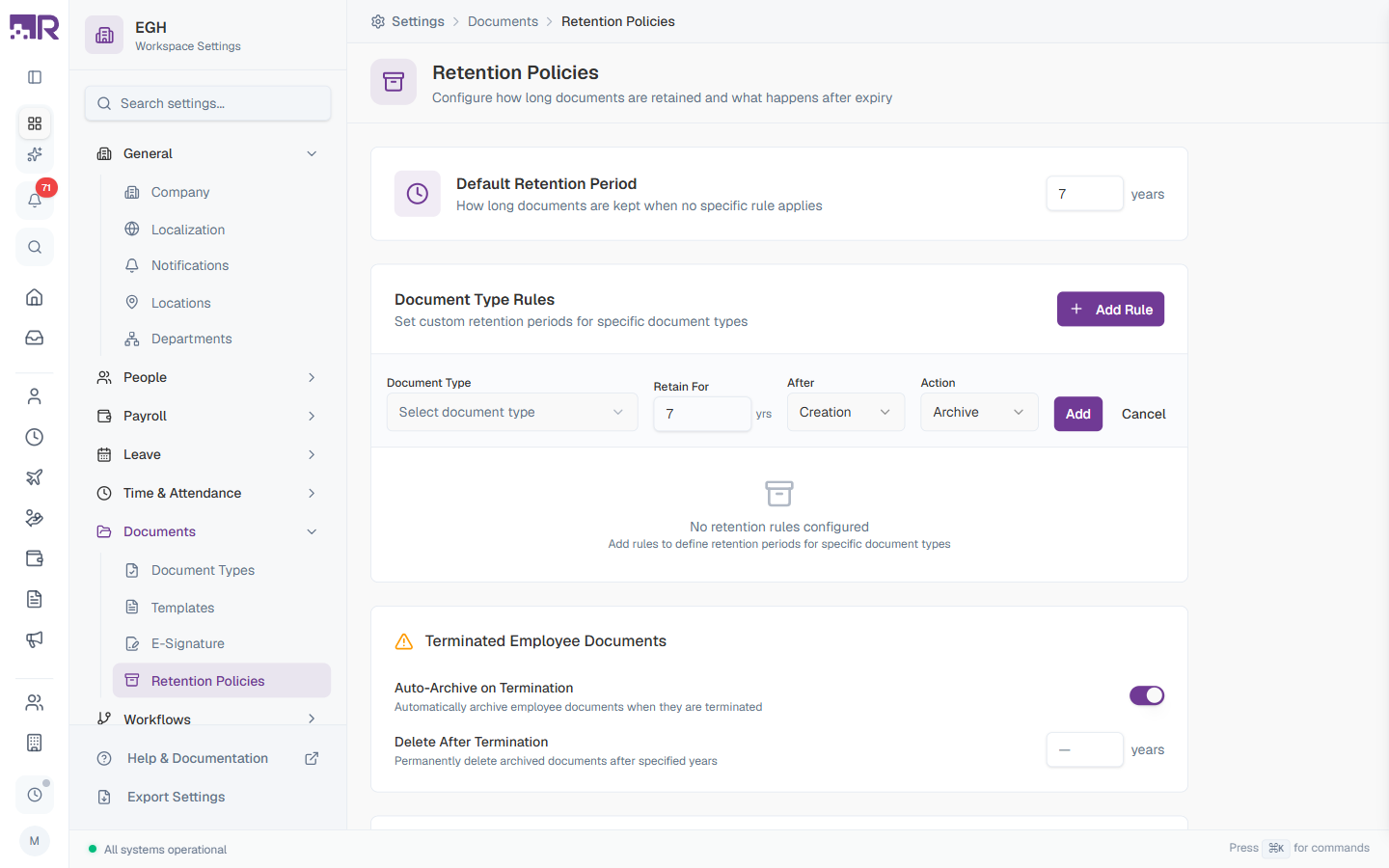Toggle the sidebar collapse icon
This screenshot has height=868, width=1389.
tap(35, 77)
